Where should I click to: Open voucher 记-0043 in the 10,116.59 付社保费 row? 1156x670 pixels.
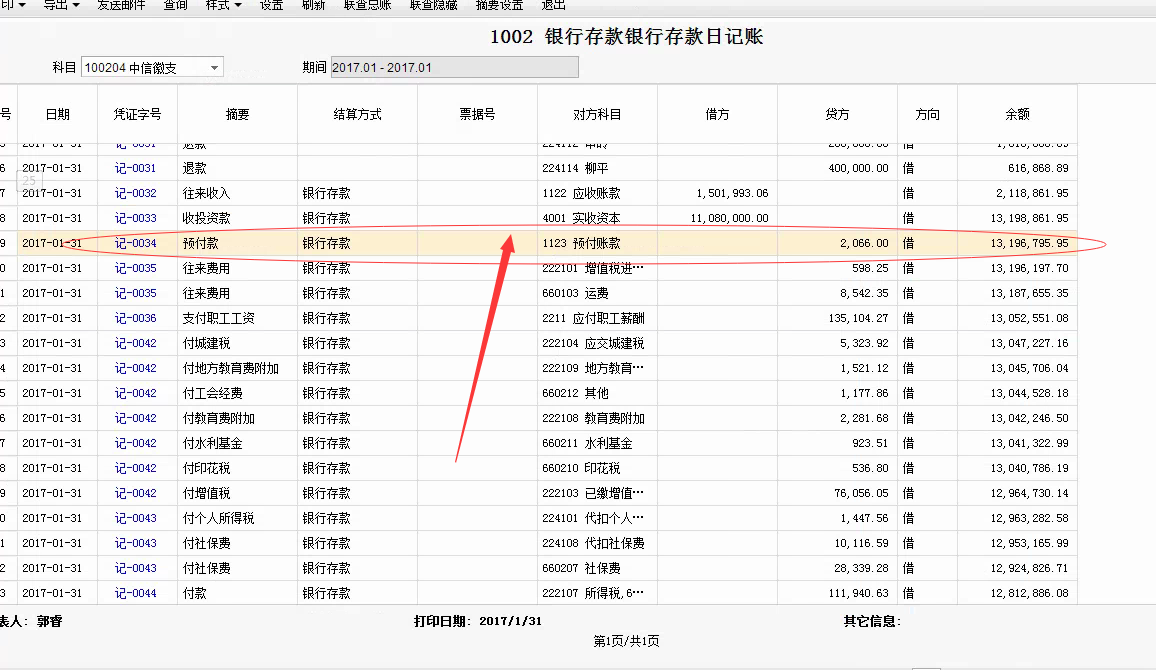136,544
